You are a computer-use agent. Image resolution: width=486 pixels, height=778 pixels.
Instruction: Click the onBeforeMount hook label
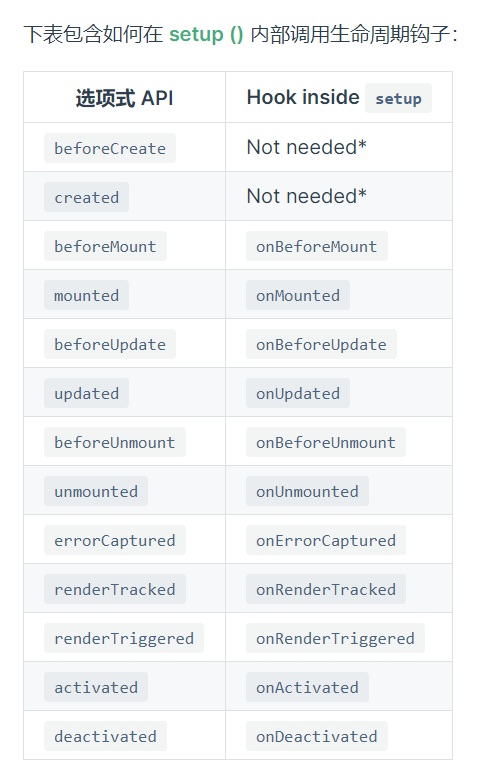(x=317, y=246)
